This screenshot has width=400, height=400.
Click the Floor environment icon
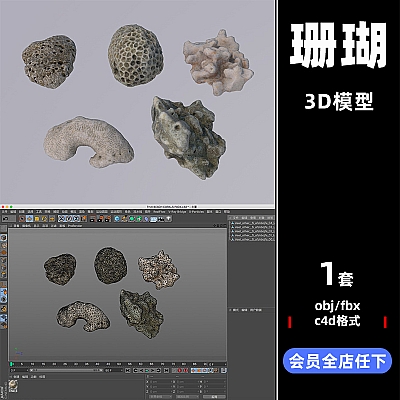(x=153, y=219)
